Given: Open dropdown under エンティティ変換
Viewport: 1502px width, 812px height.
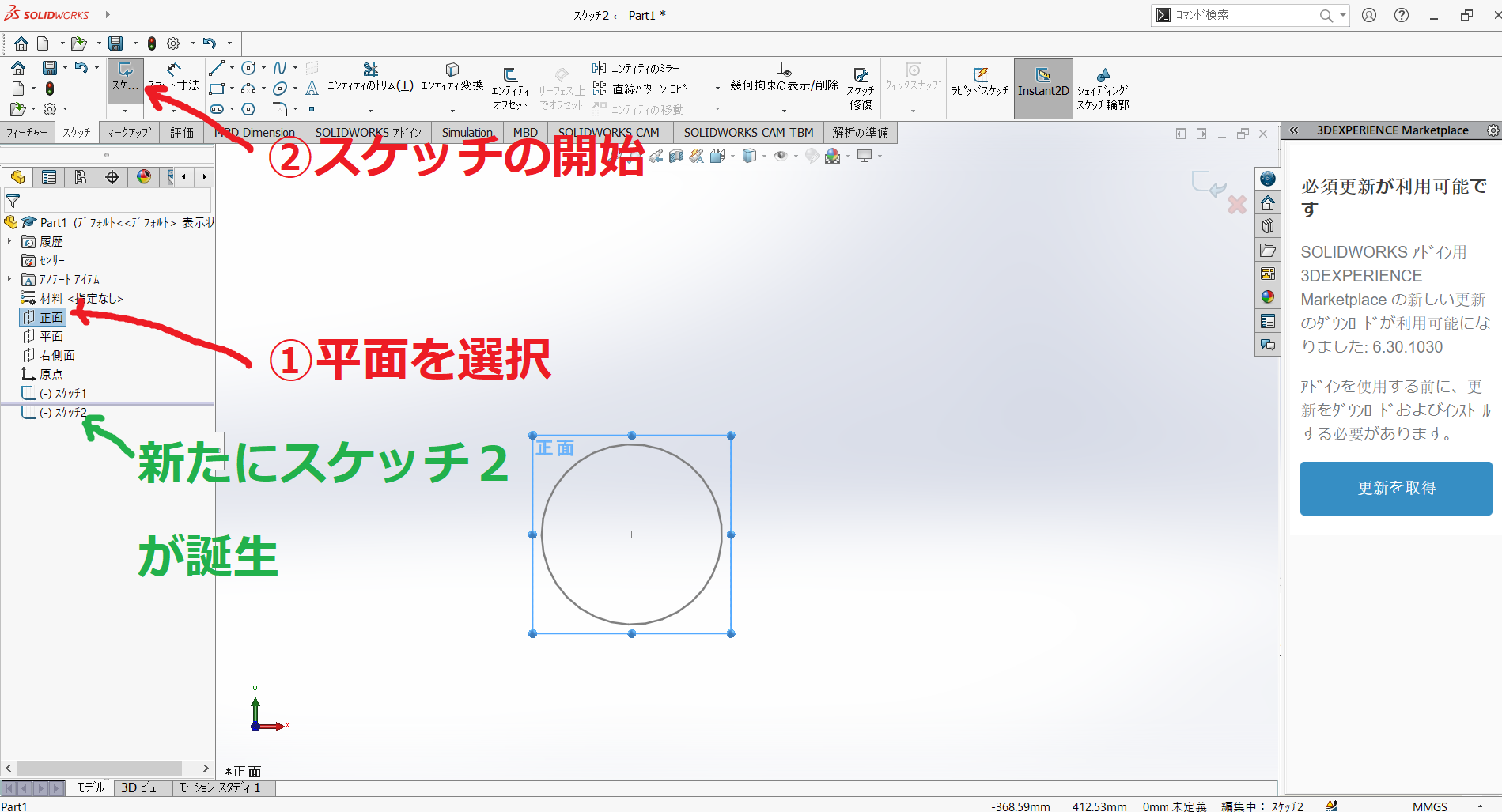Looking at the screenshot, I should click(x=452, y=111).
